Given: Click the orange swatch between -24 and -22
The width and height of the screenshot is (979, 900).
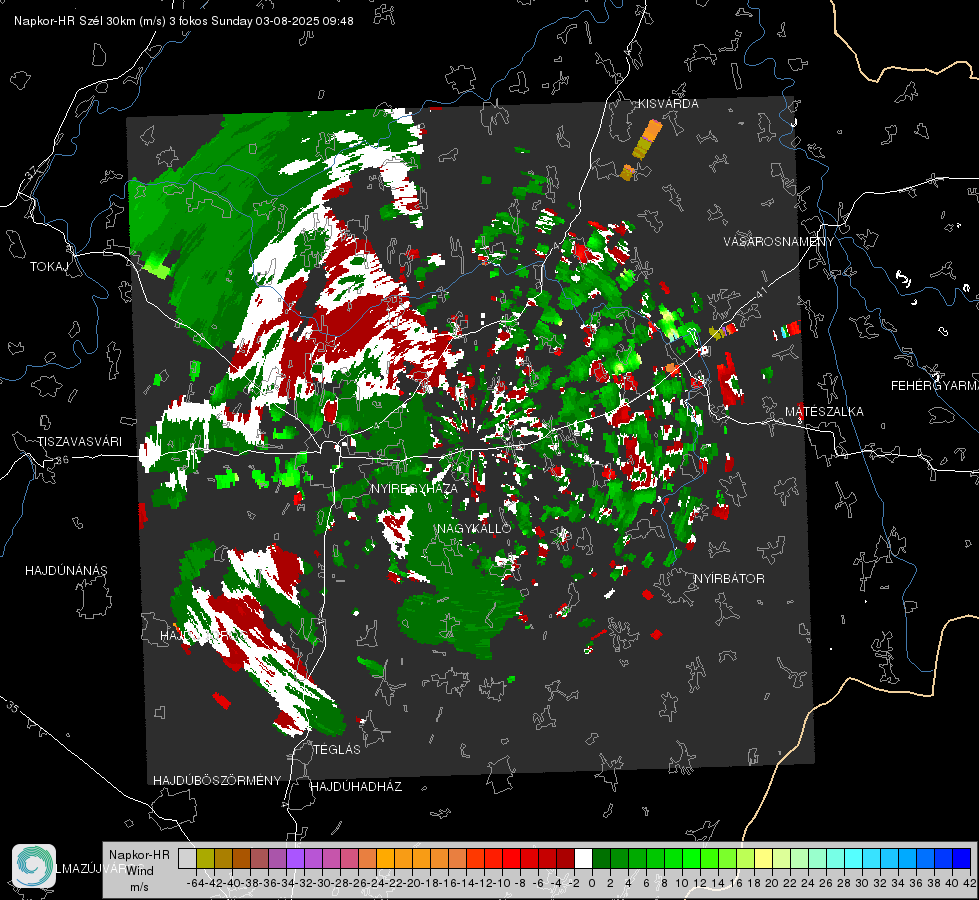Looking at the screenshot, I should pos(385,858).
